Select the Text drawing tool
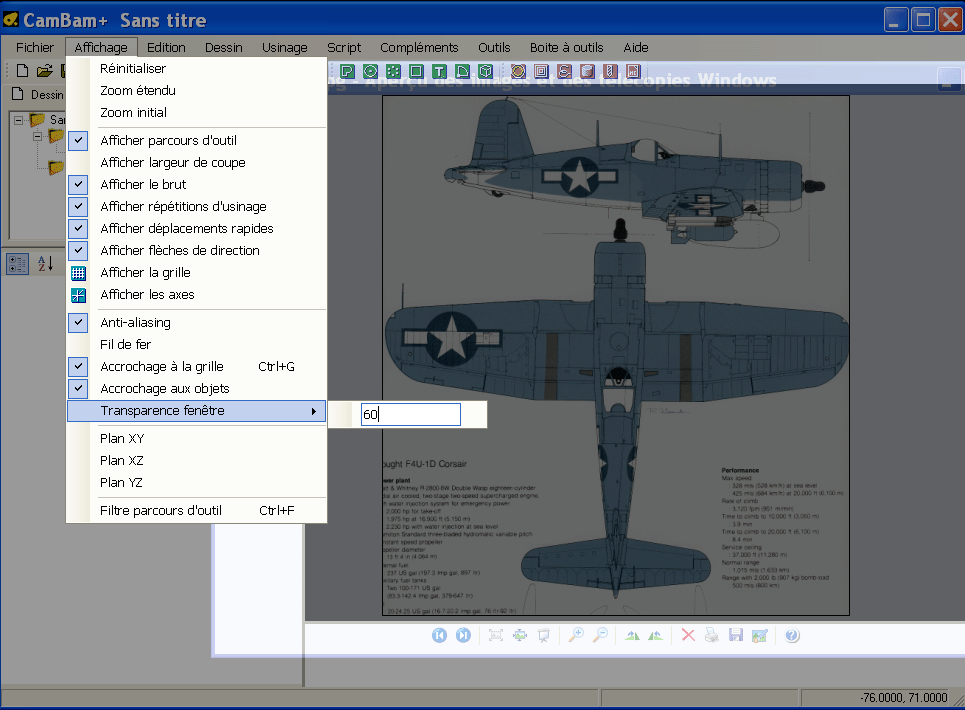965x710 pixels. coord(439,71)
